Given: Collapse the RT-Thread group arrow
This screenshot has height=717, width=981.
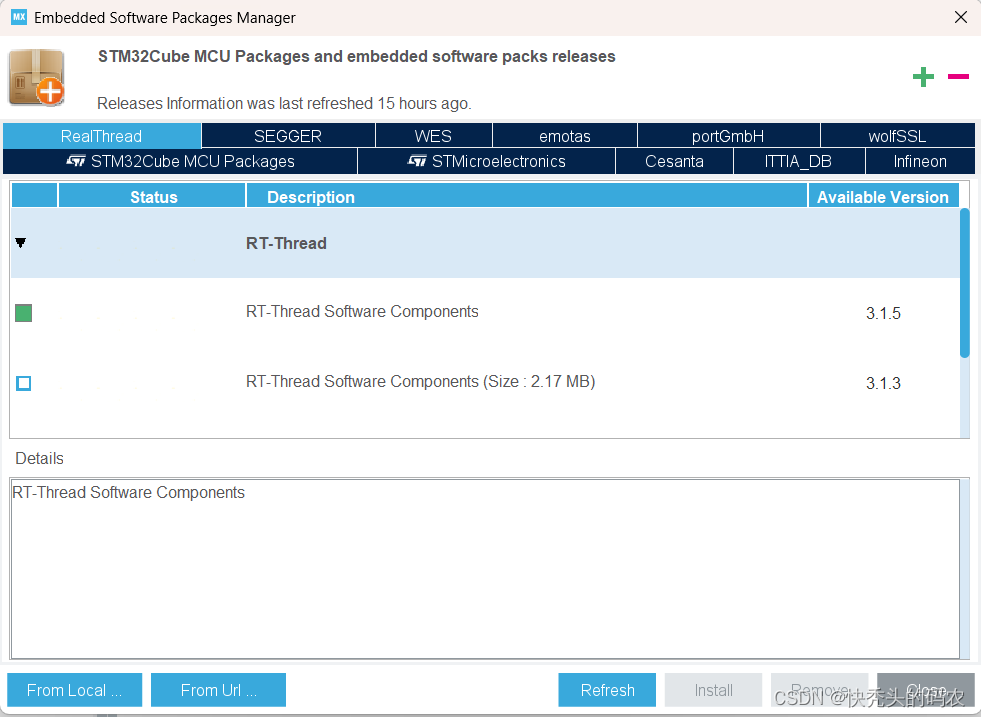Looking at the screenshot, I should coord(21,243).
